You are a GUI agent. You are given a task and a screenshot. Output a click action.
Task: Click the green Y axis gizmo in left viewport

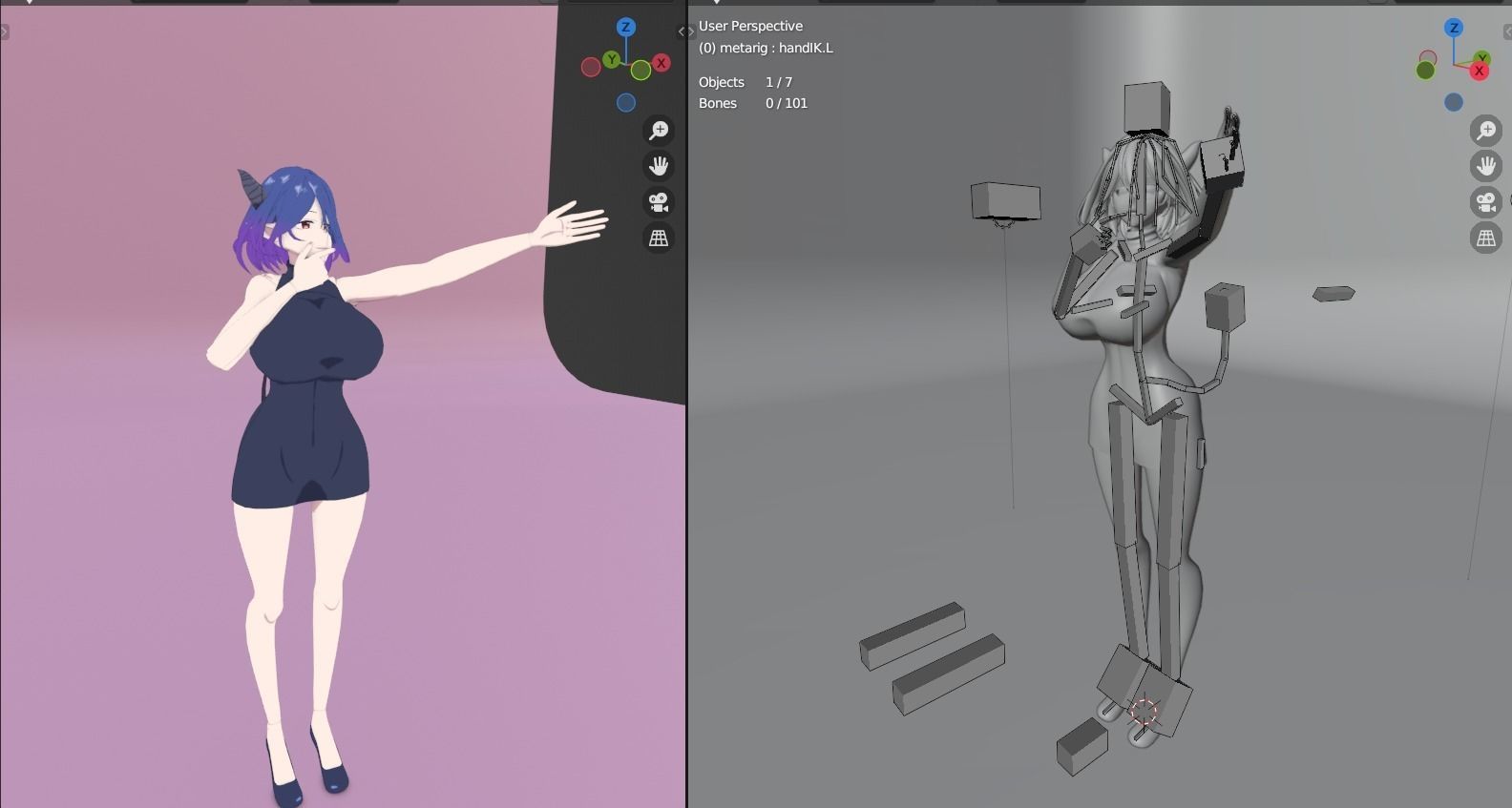pos(612,59)
